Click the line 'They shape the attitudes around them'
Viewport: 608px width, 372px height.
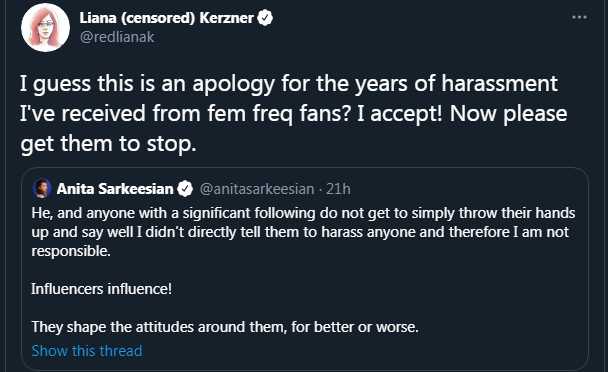[x=225, y=327]
